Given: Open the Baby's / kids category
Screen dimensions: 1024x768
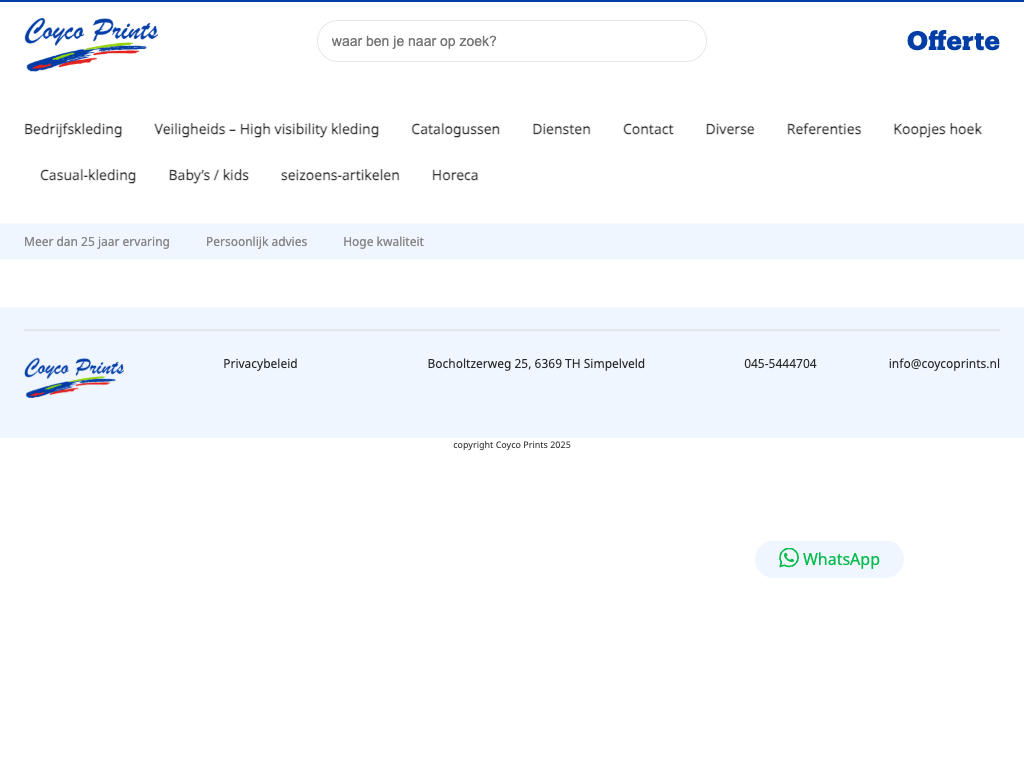Looking at the screenshot, I should (208, 175).
